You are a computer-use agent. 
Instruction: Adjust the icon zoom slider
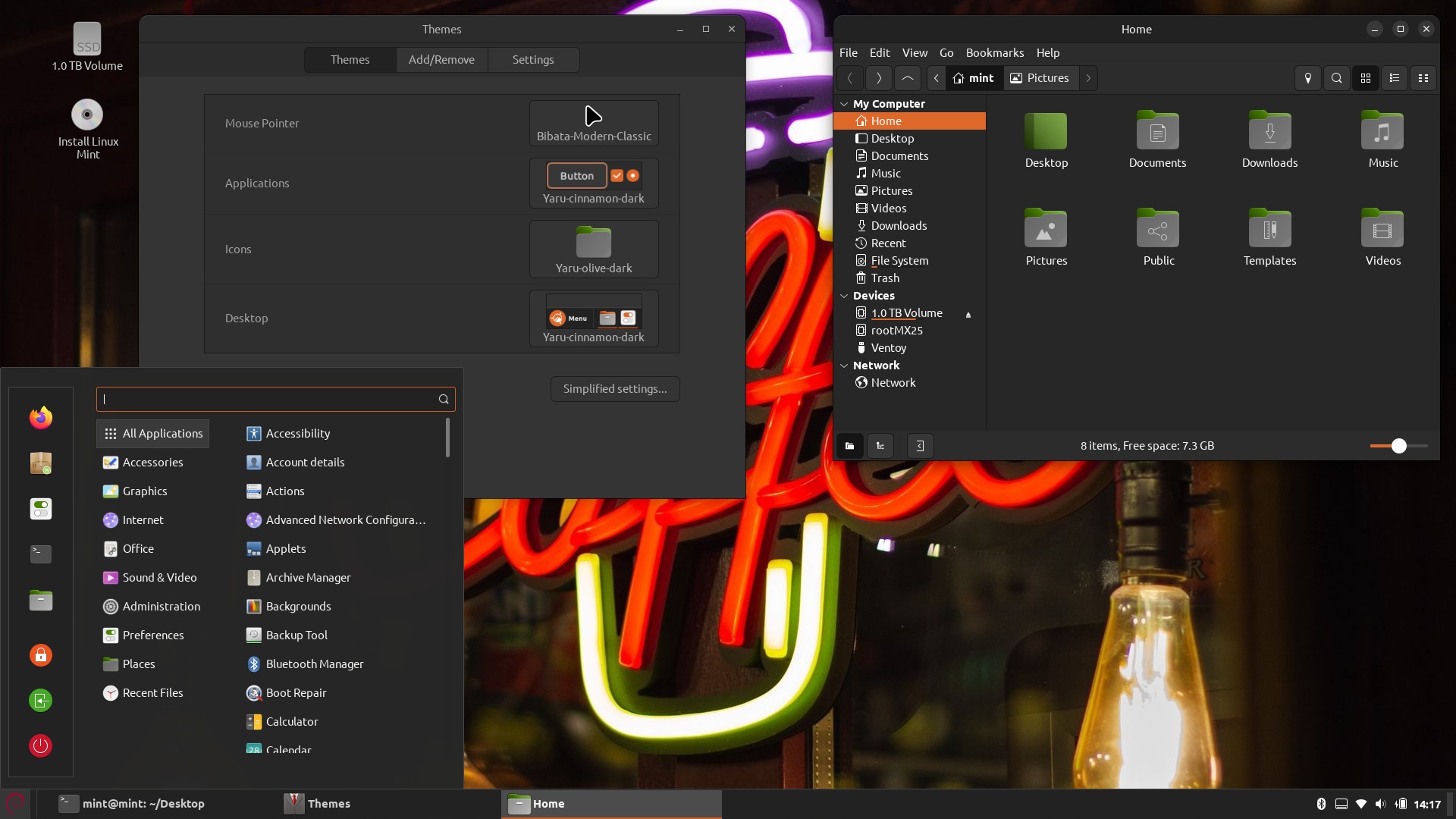[x=1398, y=446]
